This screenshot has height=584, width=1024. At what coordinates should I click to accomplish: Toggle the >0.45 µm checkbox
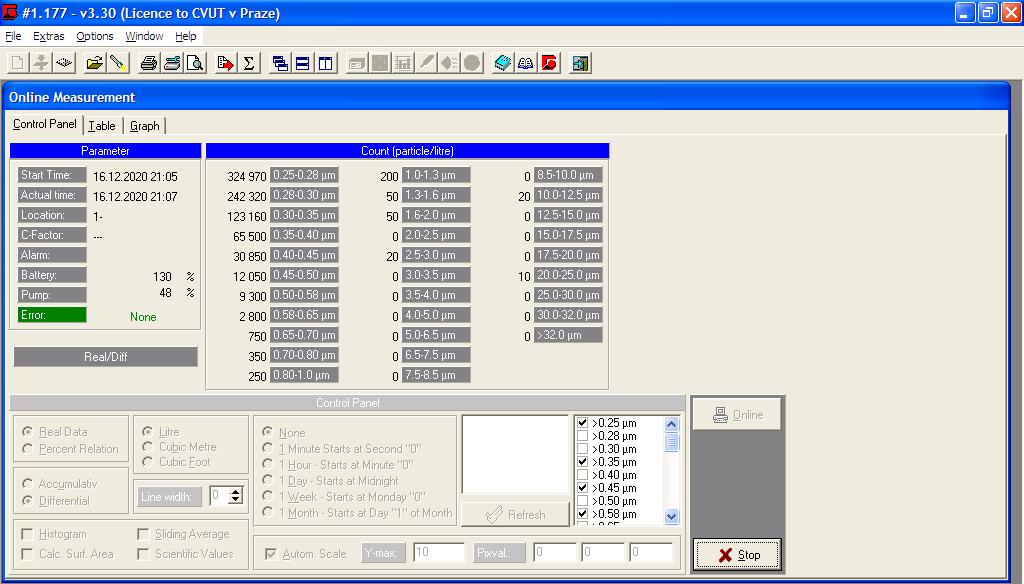point(583,488)
